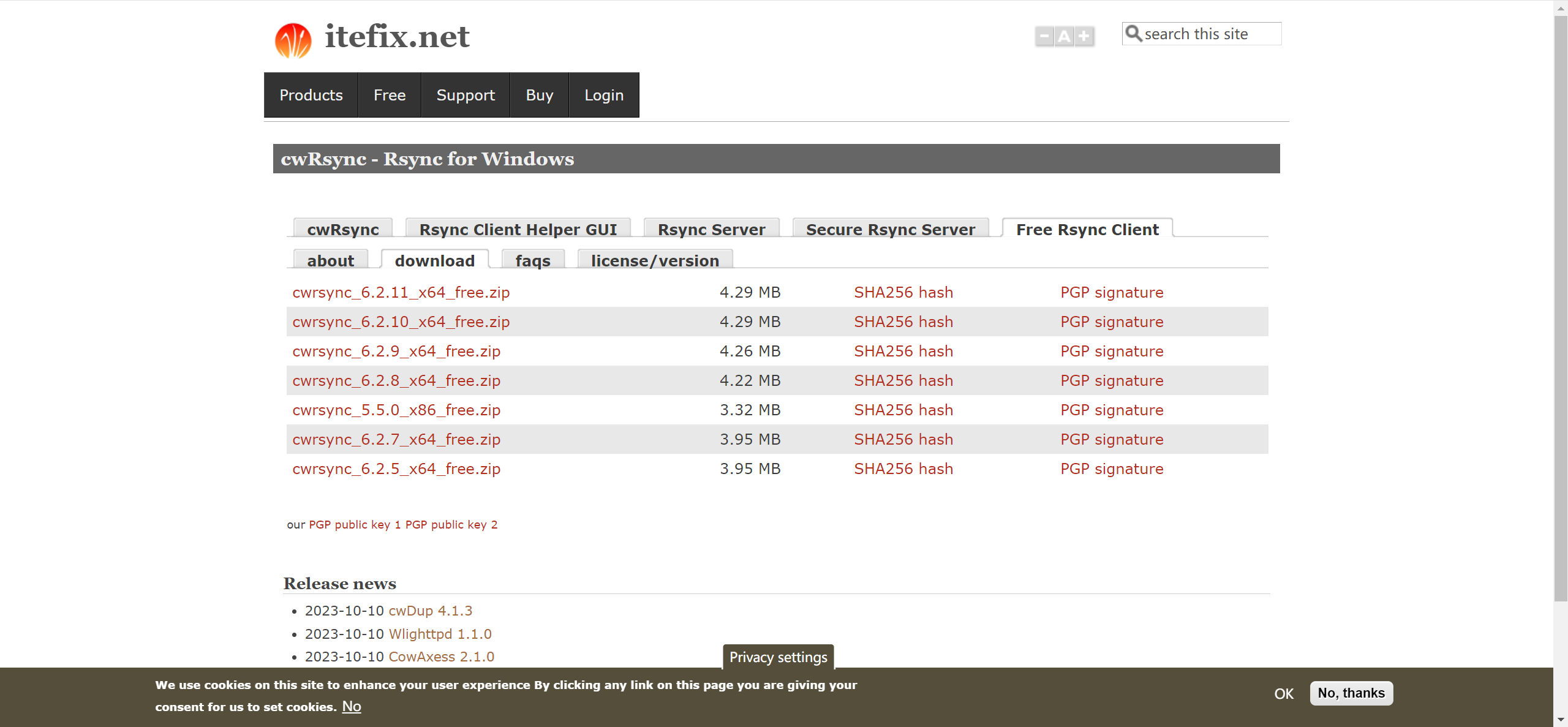Download cwrsync_5.5.0_x86_free.zip

396,410
